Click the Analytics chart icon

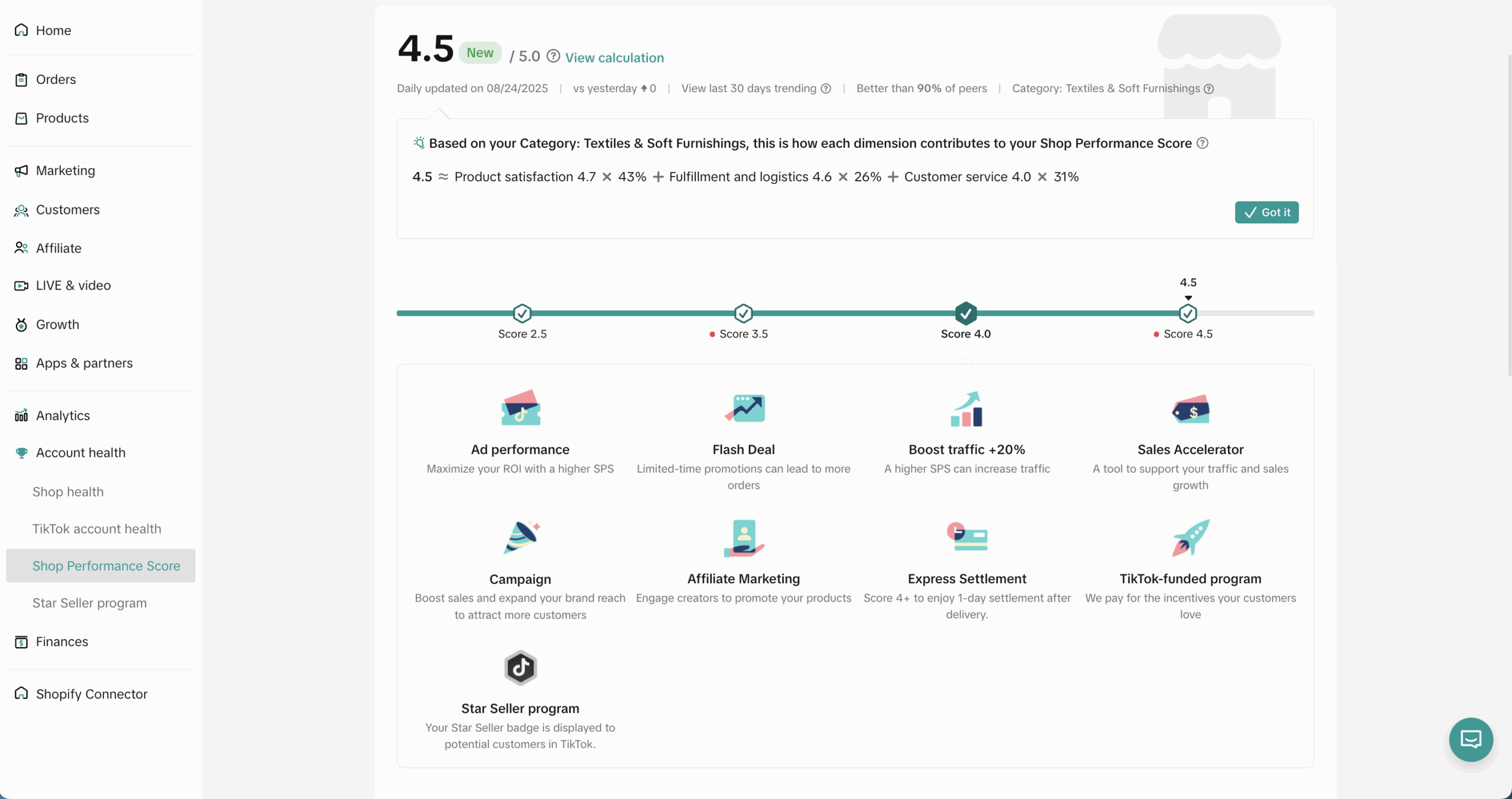coord(21,415)
